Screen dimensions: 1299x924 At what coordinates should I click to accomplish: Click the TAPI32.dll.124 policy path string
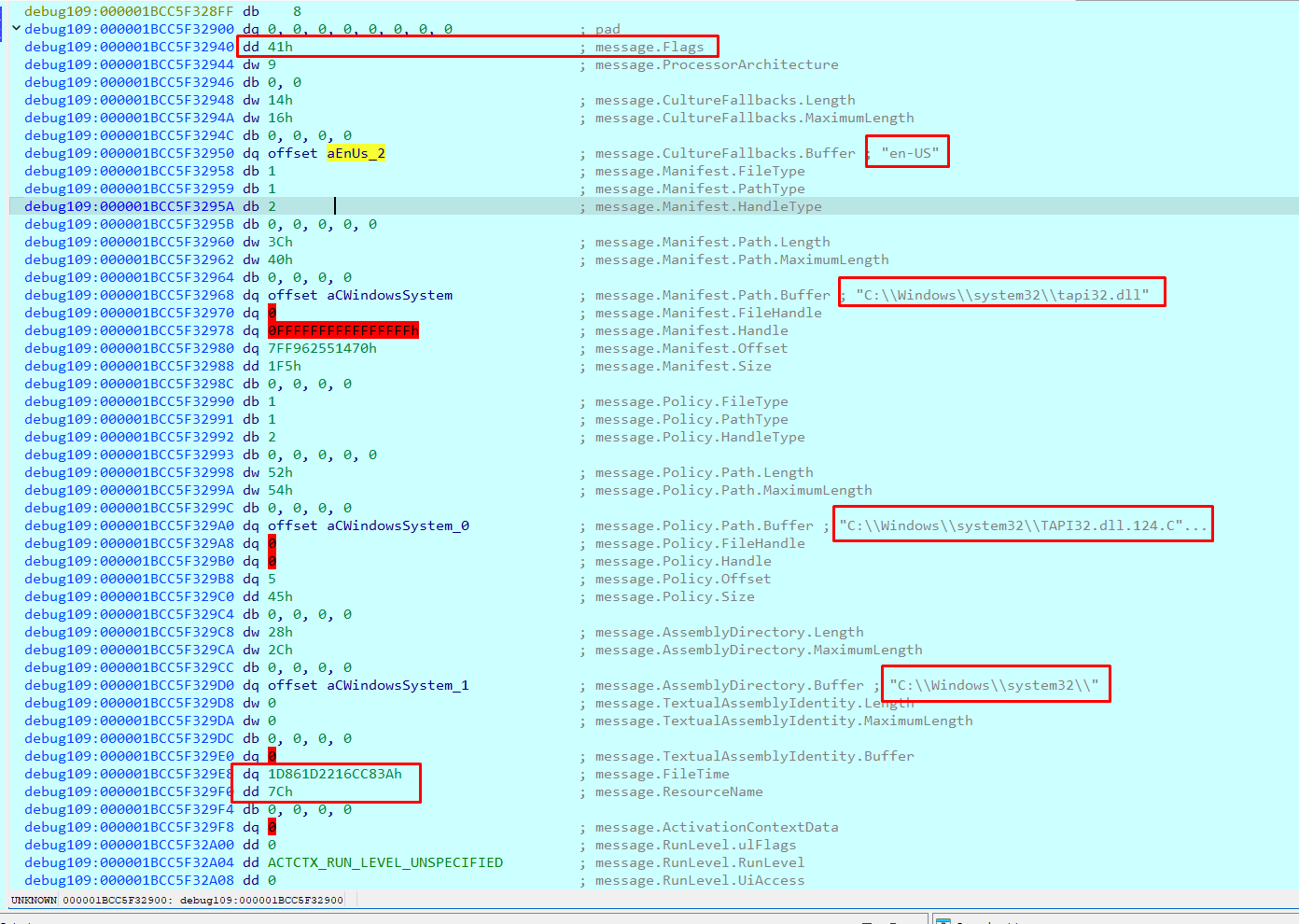coord(1022,525)
